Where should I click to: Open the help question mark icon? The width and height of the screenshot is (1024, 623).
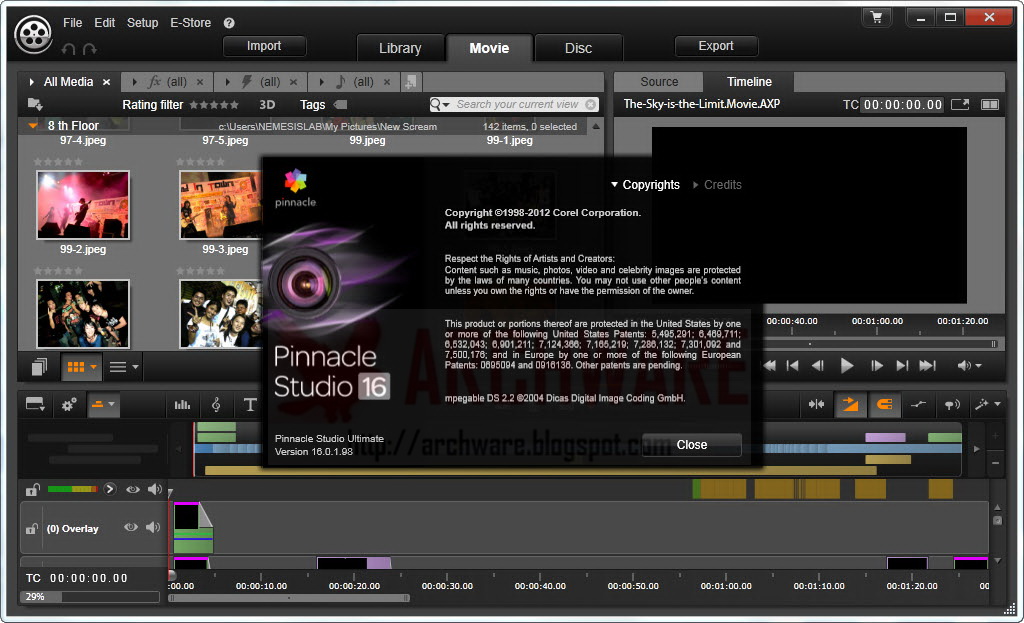tap(229, 23)
